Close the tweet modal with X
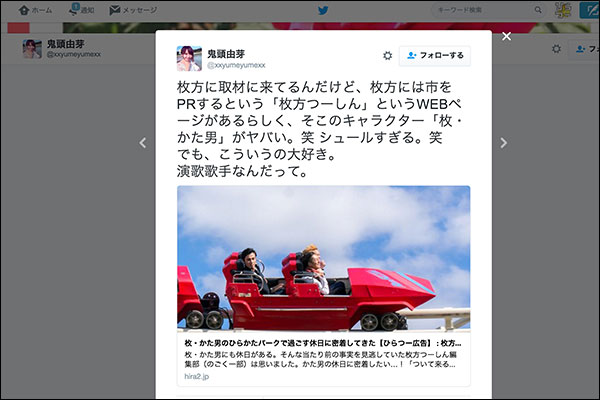The height and width of the screenshot is (400, 600). point(506,36)
